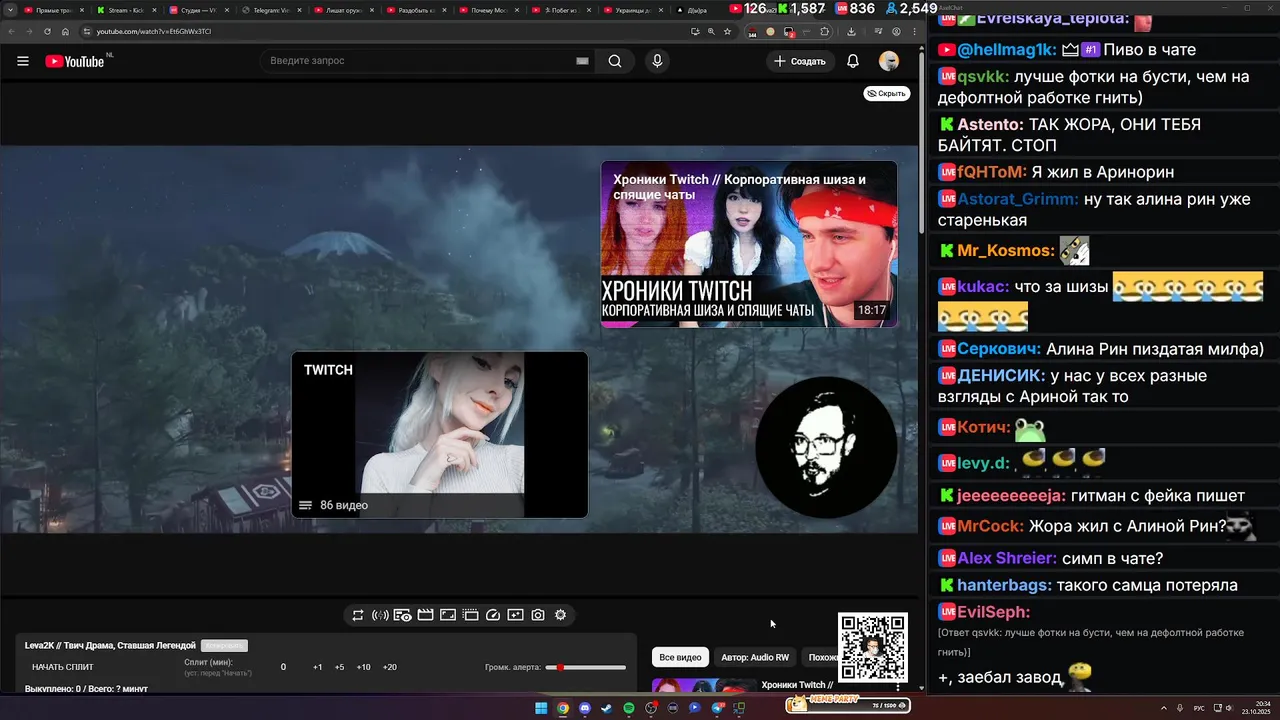Click the pop-up player window icon
Viewport: 1280px width, 720px height.
(x=470, y=615)
